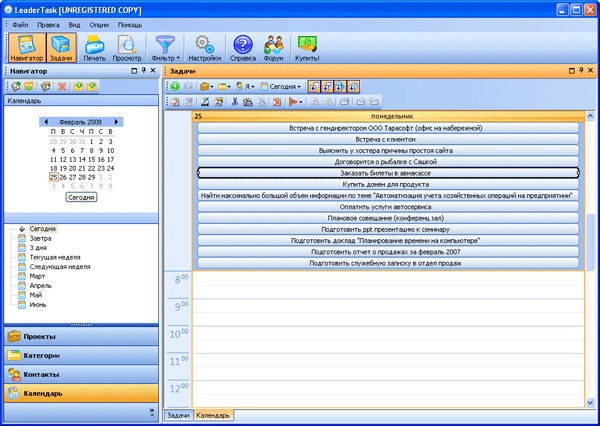Toggle the Навигатор panel button
The width and height of the screenshot is (600, 426).
[27, 47]
